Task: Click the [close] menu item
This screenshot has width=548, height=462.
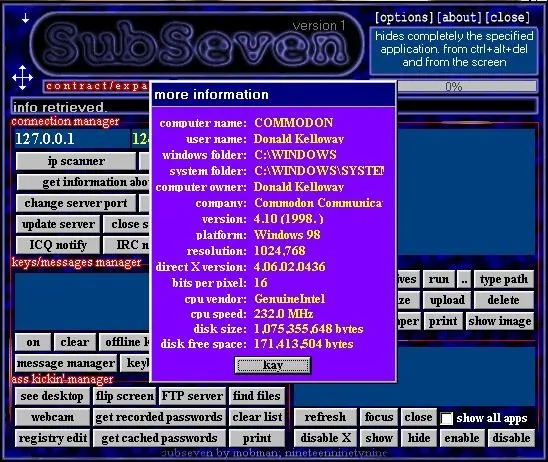Action: 507,17
